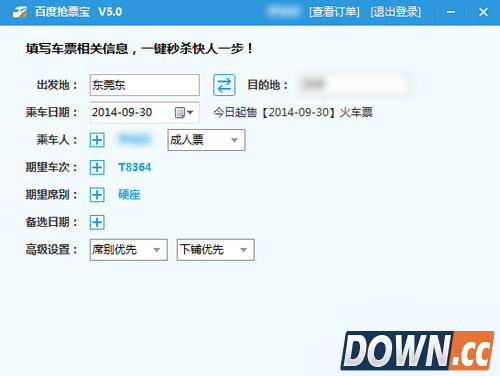
Task: Add an expected train number
Action: [97, 167]
